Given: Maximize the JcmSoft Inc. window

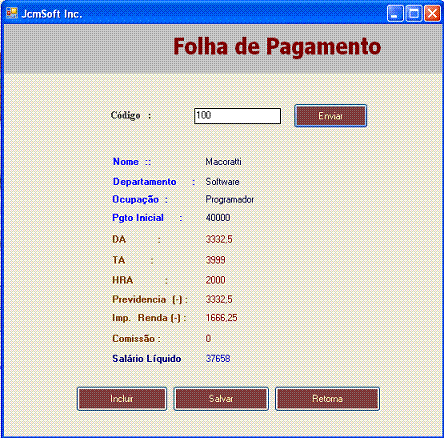Looking at the screenshot, I should coord(414,14).
